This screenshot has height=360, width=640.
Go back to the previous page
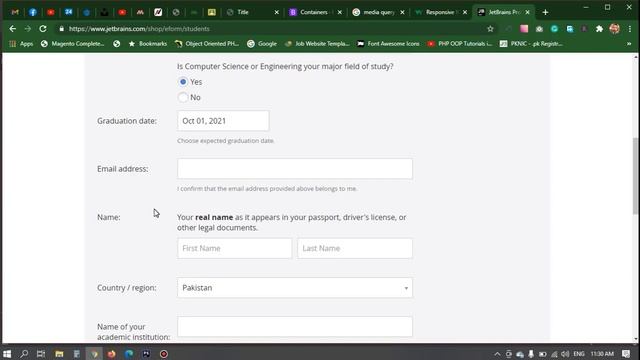(13, 29)
